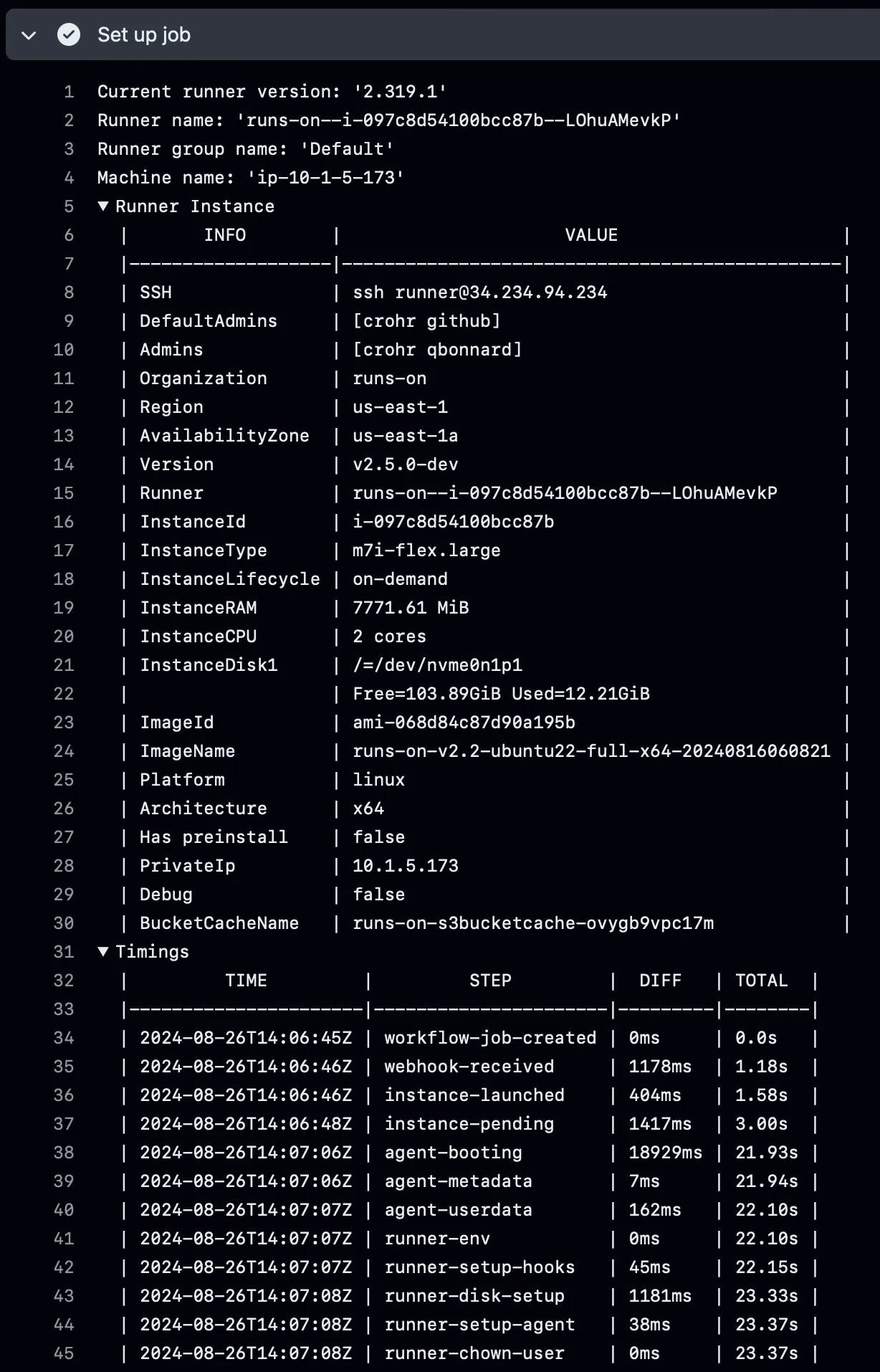Select the BucketCacheName row value

pos(533,923)
